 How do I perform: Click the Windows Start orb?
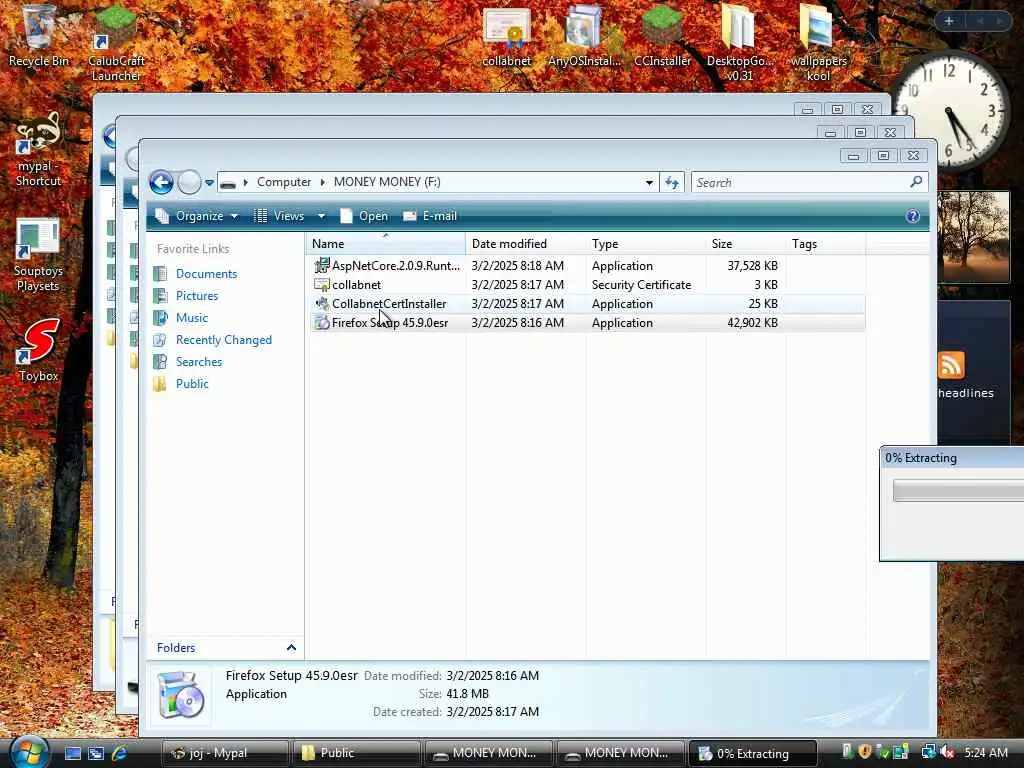click(29, 752)
